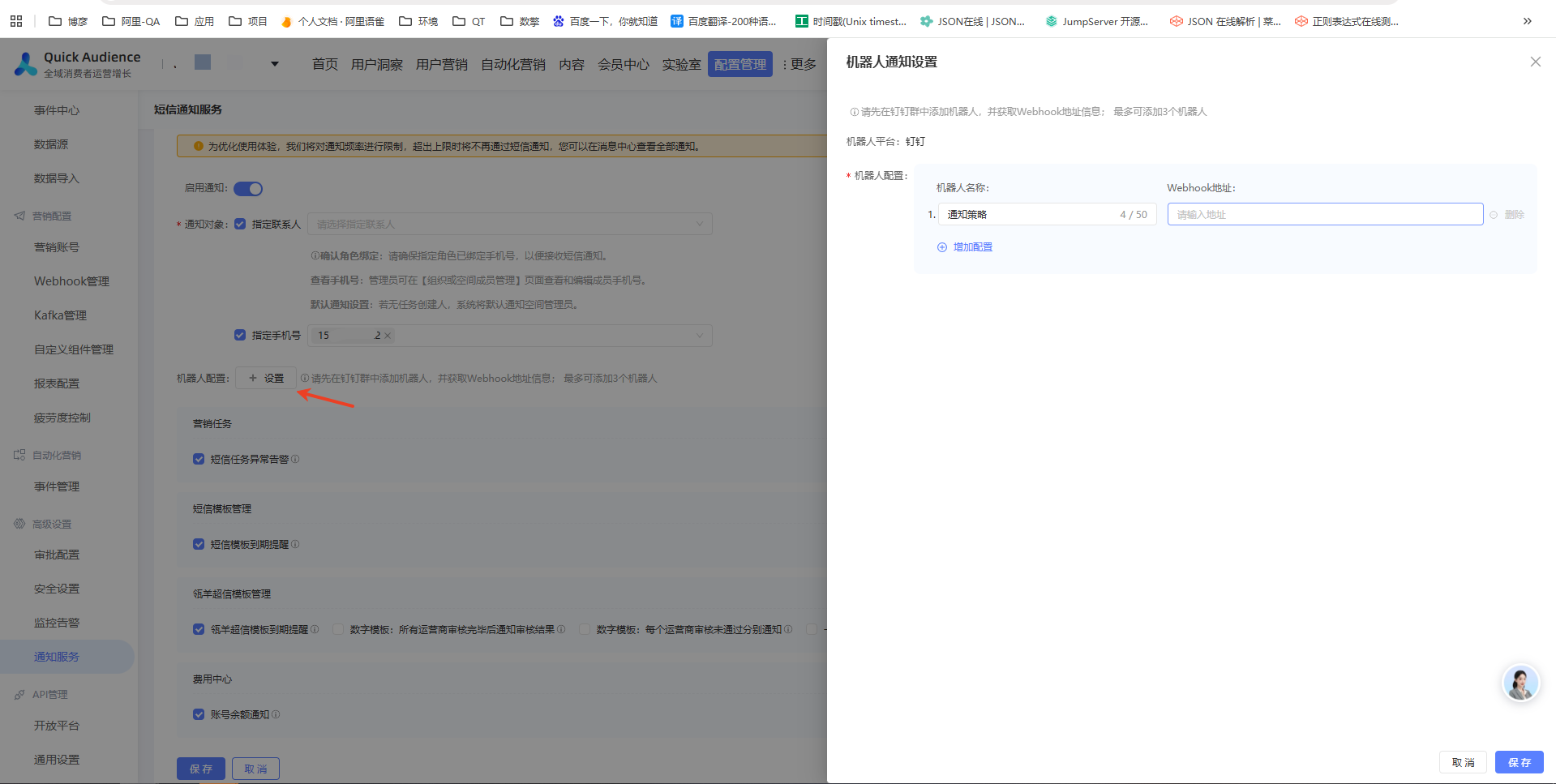Open the browser apps grid icon

point(16,21)
